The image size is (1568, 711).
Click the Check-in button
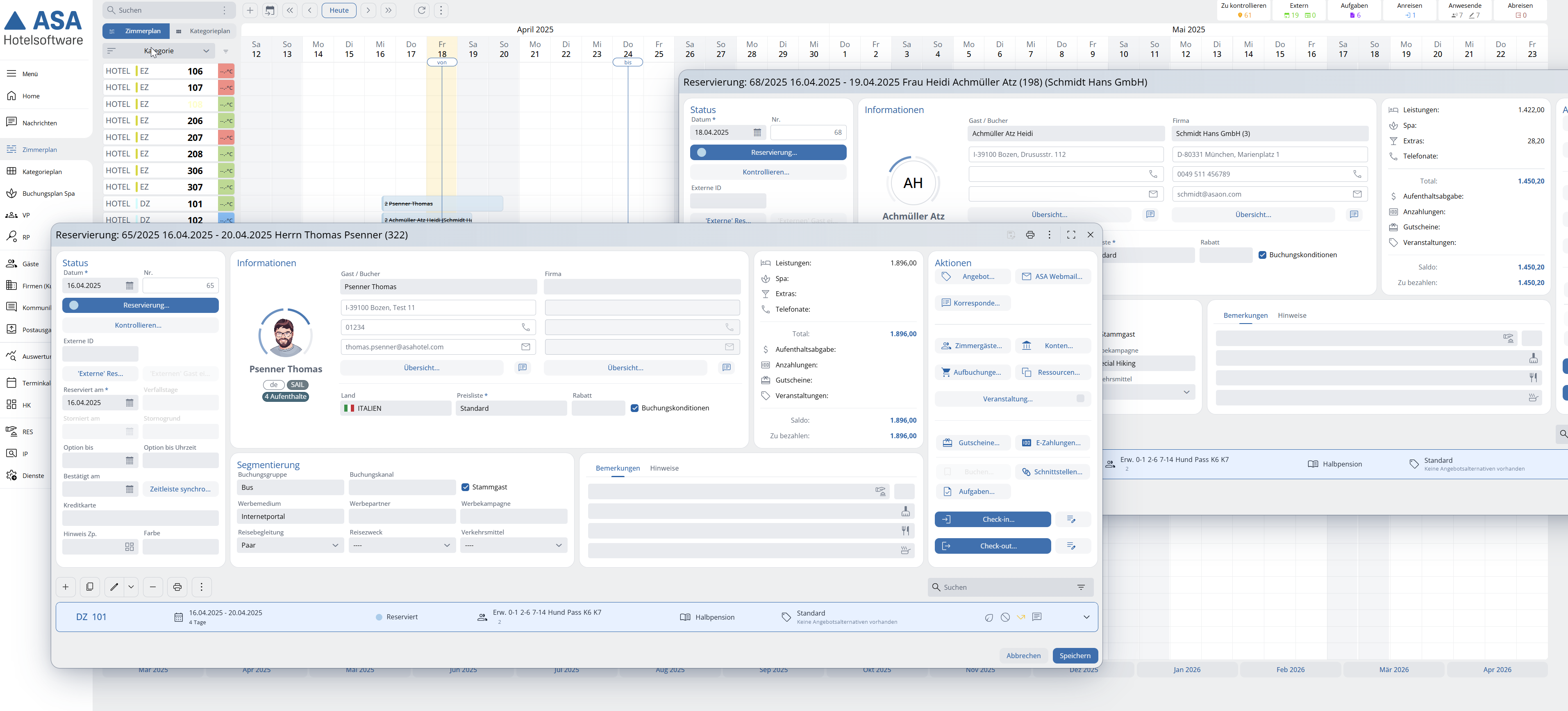click(993, 519)
